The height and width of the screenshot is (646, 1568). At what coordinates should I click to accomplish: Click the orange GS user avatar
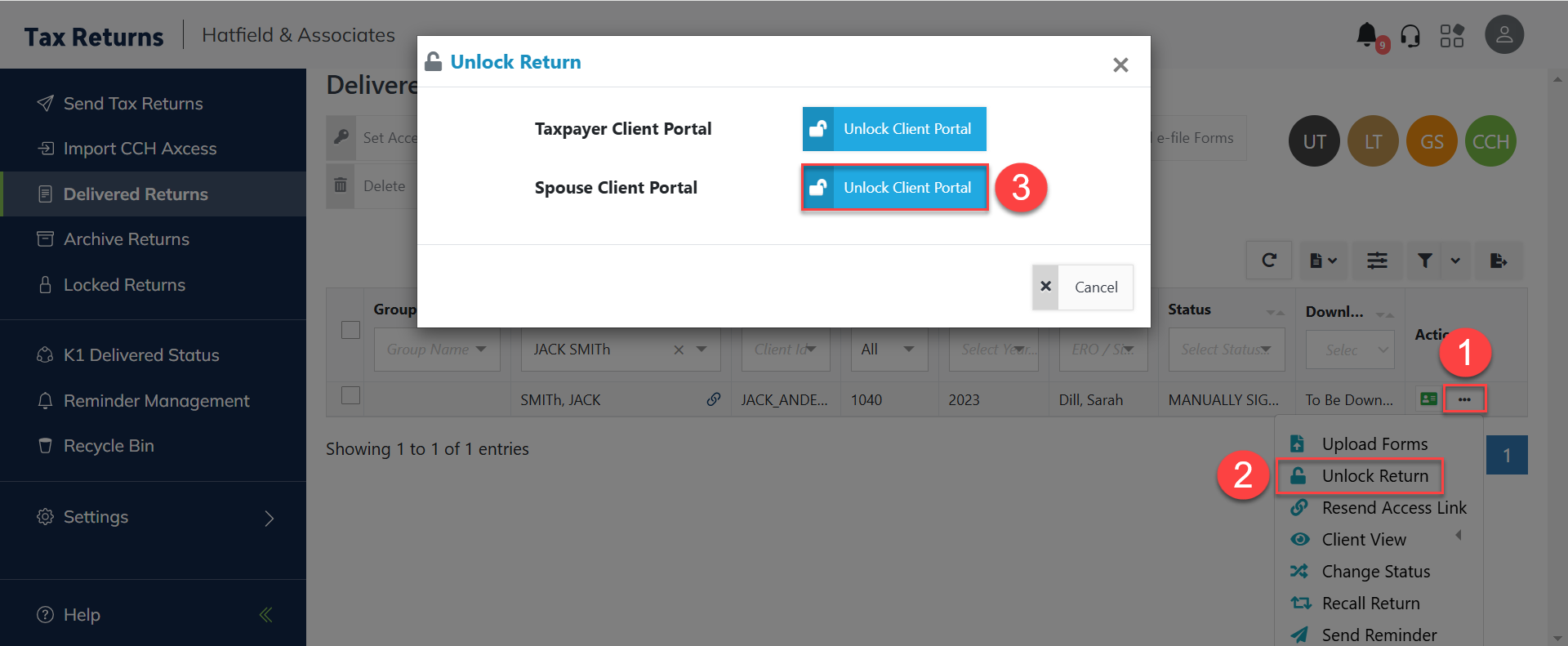(1432, 141)
